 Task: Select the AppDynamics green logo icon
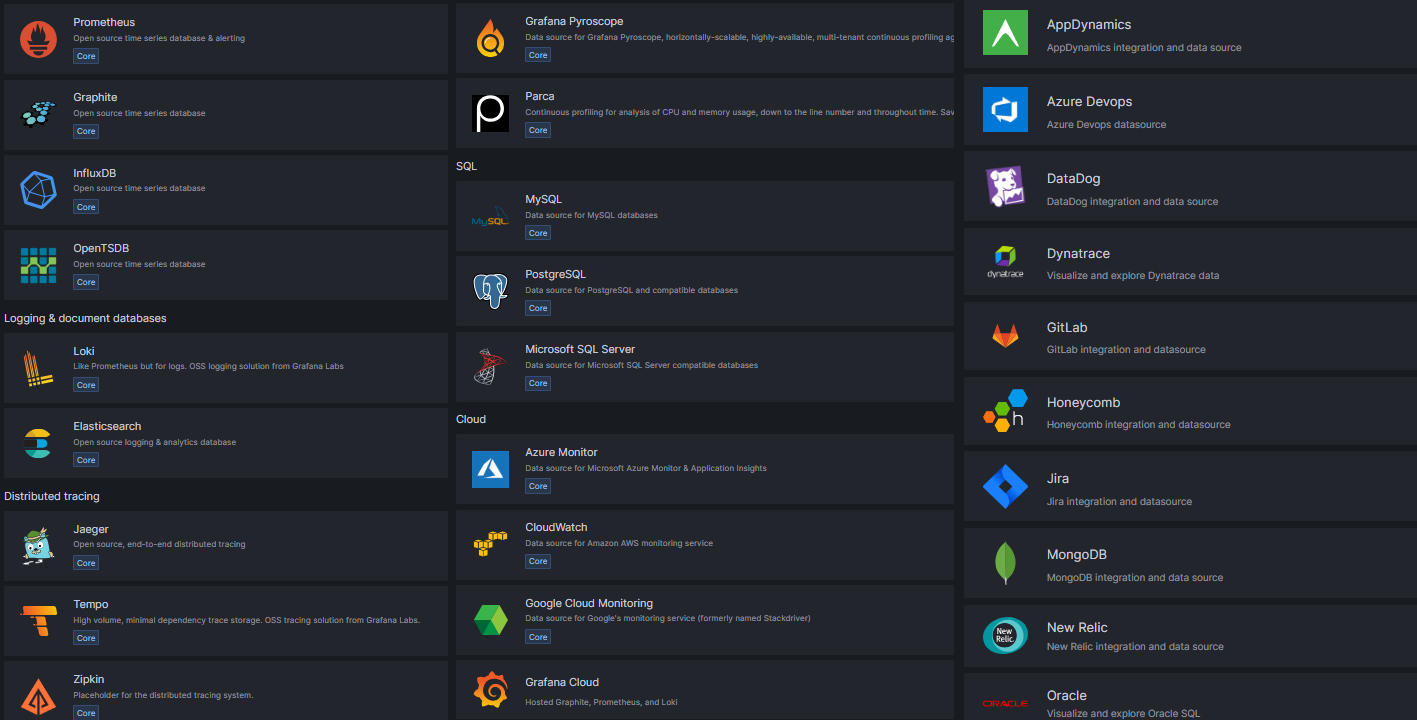[x=1005, y=32]
